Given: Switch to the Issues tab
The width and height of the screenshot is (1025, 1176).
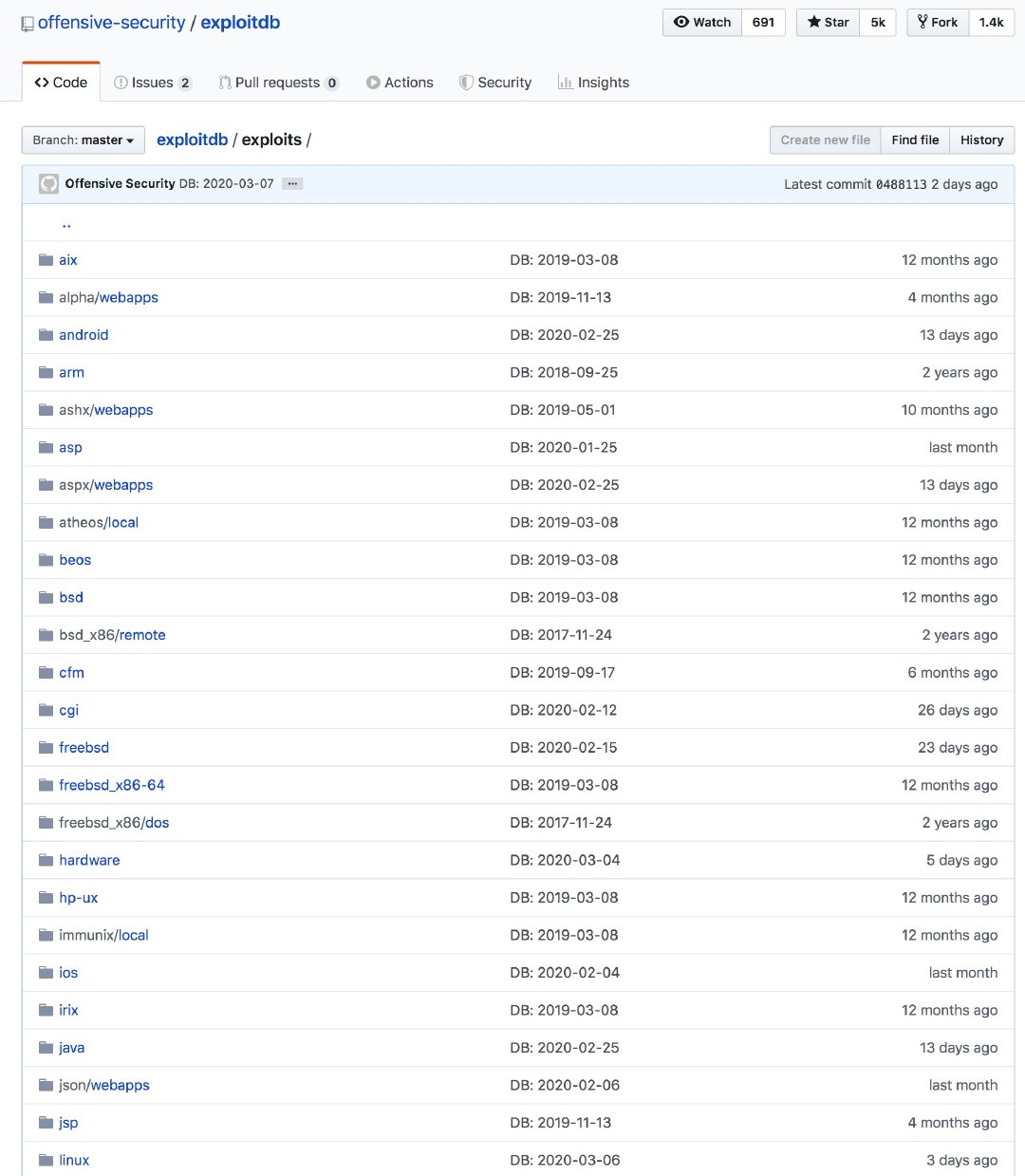Looking at the screenshot, I should coord(152,83).
